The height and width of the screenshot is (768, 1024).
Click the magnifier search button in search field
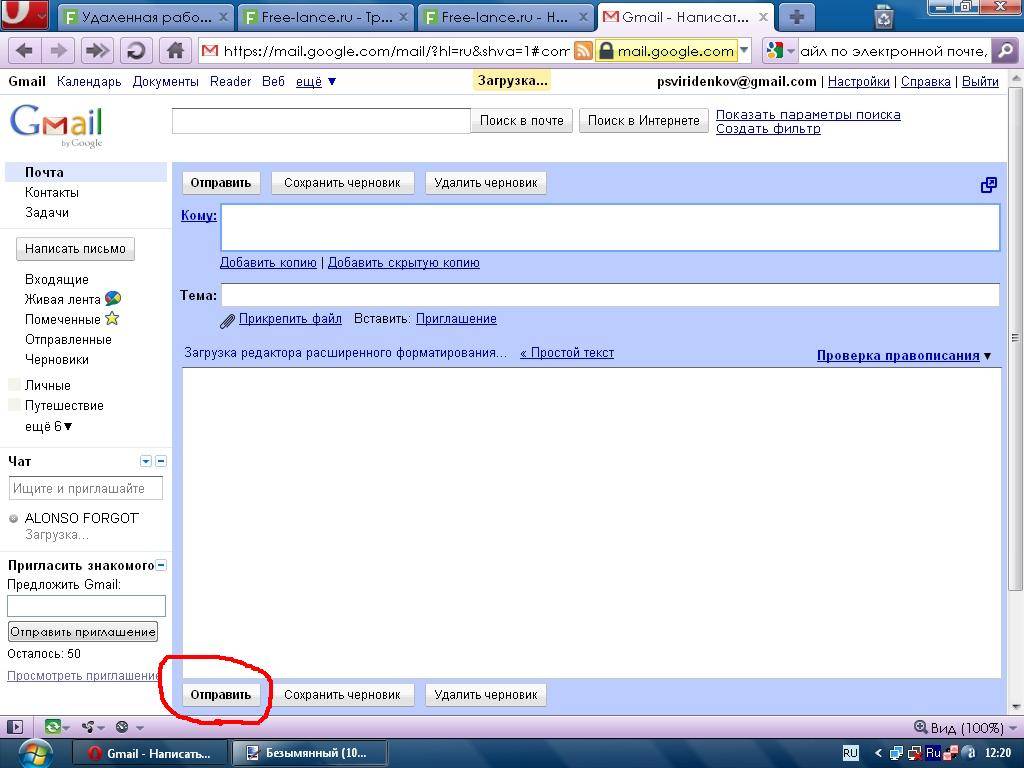[1005, 51]
